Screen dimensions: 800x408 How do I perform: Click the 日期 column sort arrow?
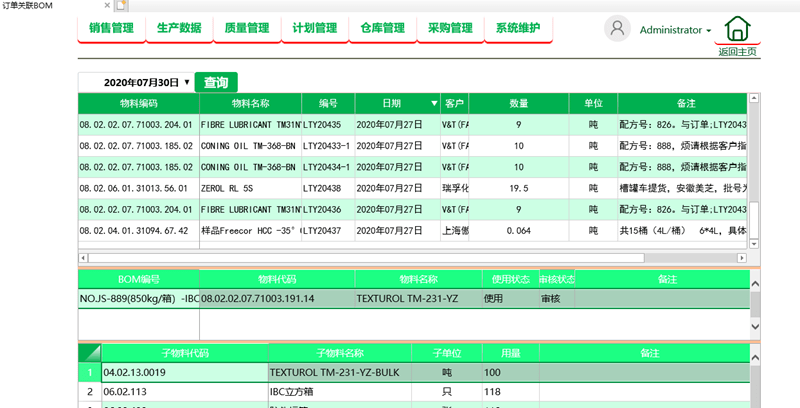434,104
